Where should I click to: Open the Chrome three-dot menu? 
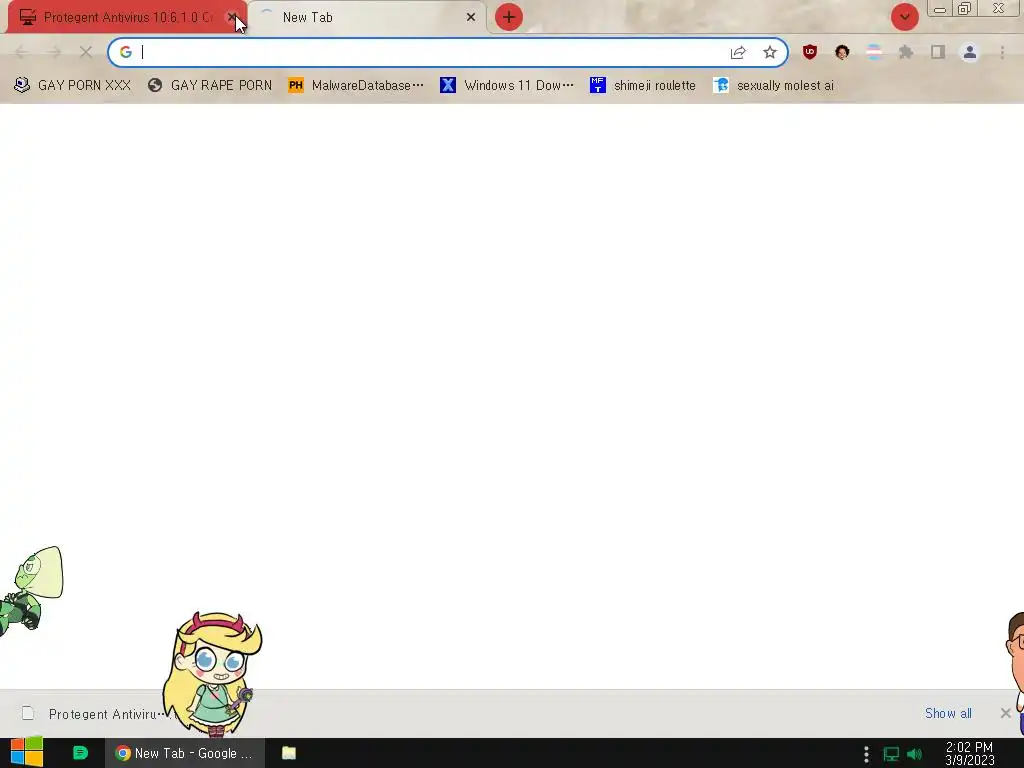pyautogui.click(x=1002, y=52)
